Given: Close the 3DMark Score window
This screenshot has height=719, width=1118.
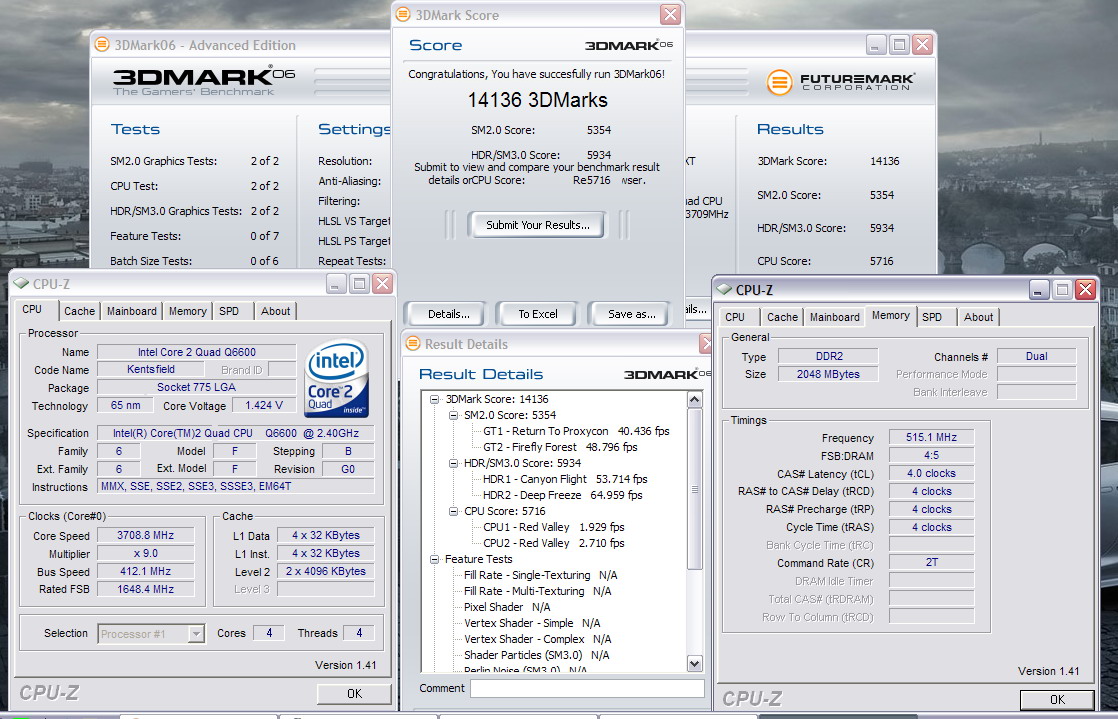Looking at the screenshot, I should pyautogui.click(x=670, y=14).
